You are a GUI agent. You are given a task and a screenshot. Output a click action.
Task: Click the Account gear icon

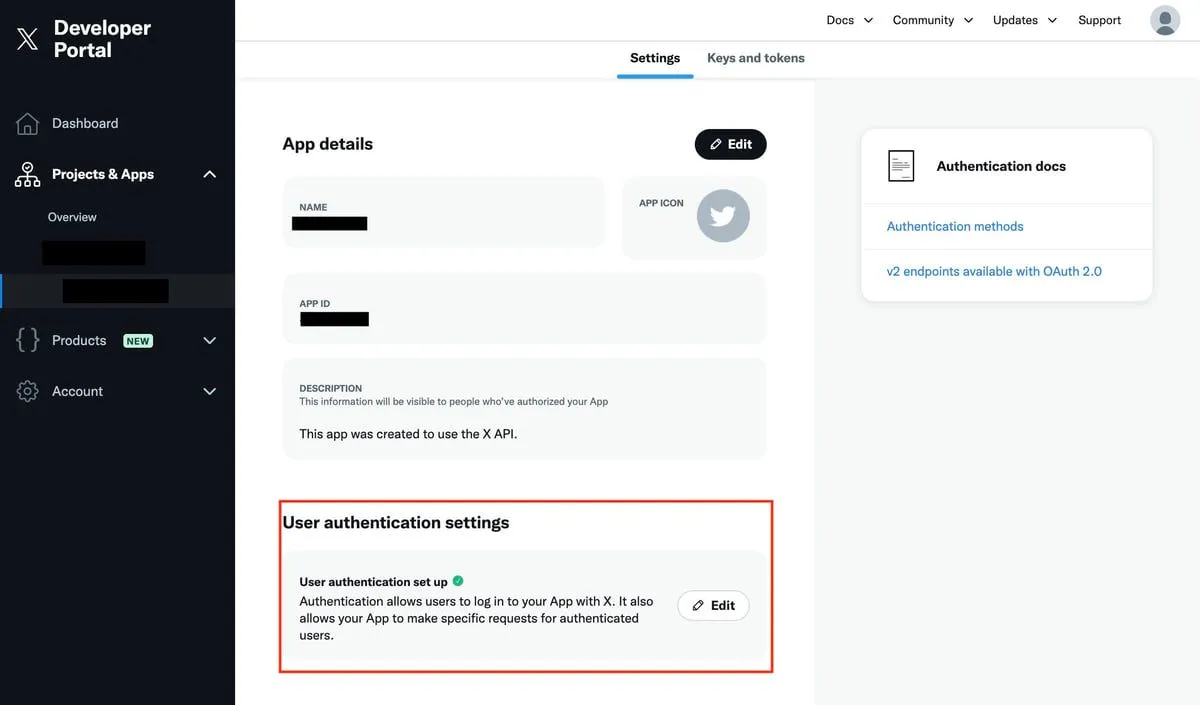coord(27,391)
